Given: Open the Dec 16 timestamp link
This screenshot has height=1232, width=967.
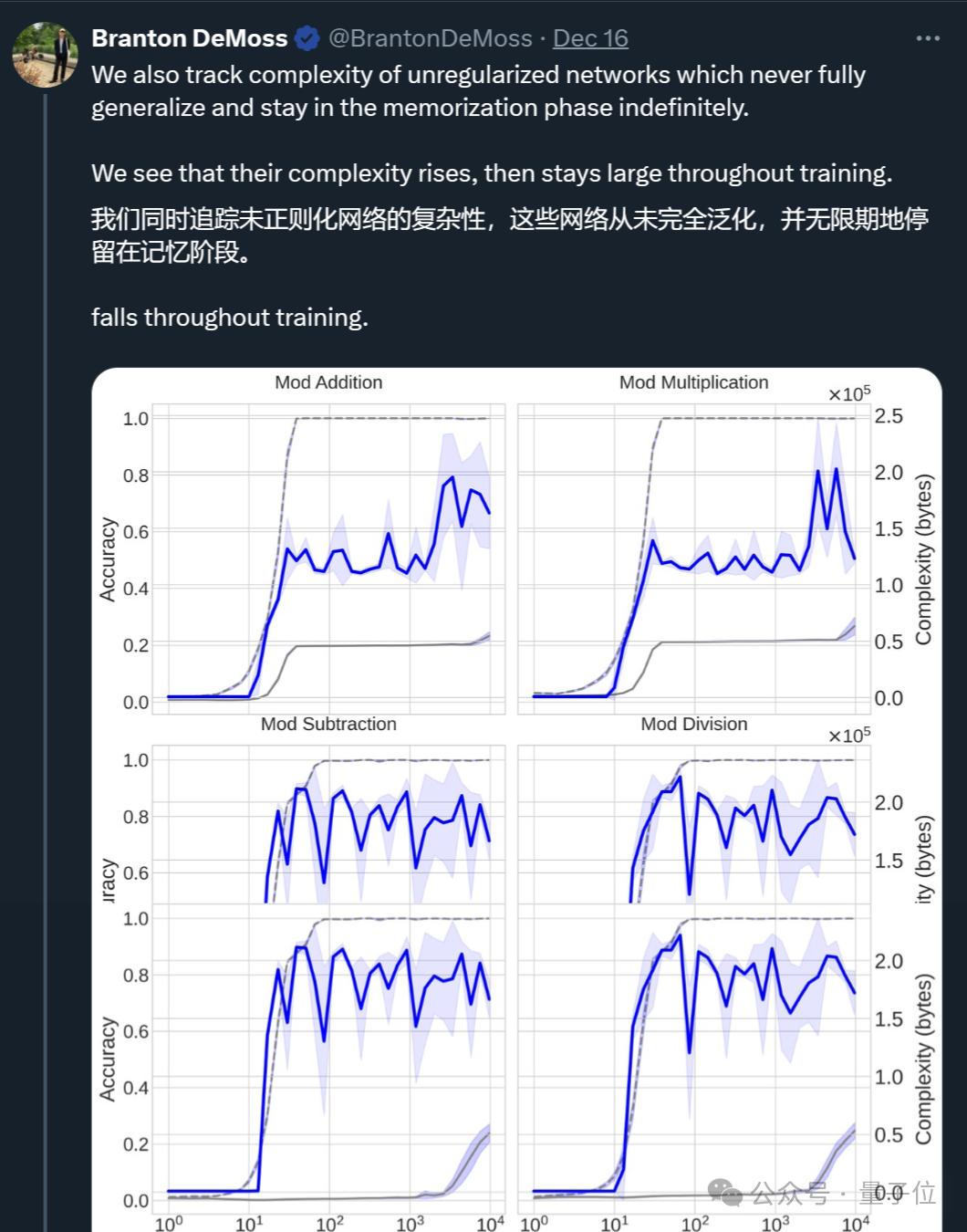Looking at the screenshot, I should tap(590, 38).
